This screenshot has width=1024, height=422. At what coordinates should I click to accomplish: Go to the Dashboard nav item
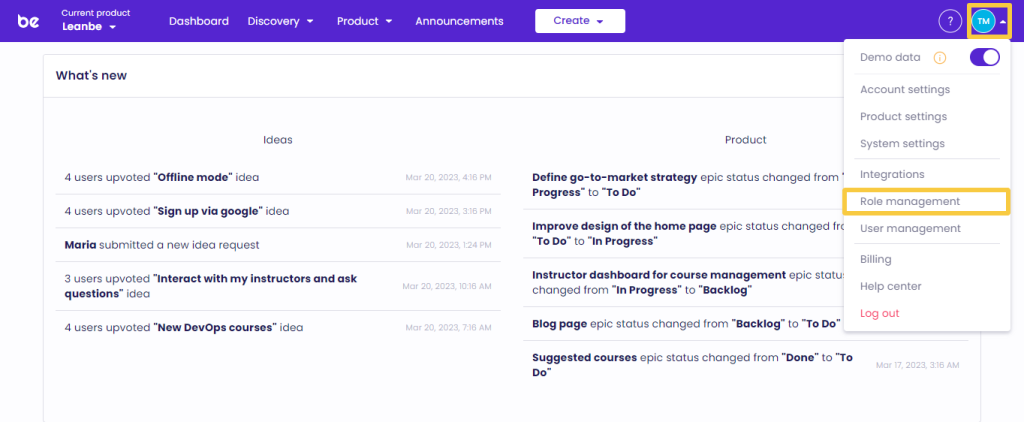coord(198,21)
